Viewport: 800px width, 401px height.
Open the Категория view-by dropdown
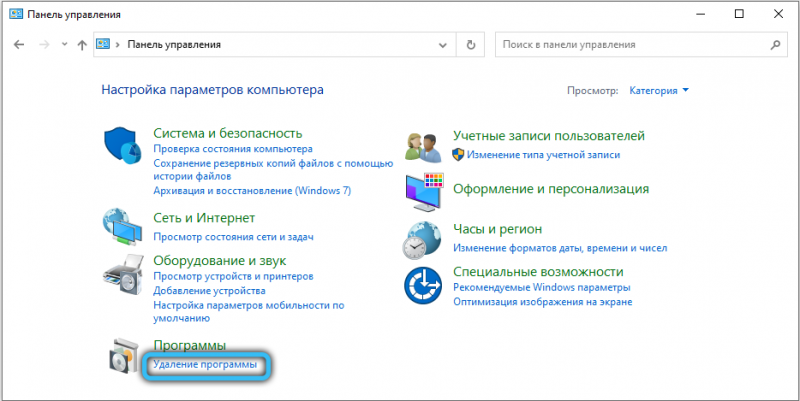coord(659,91)
